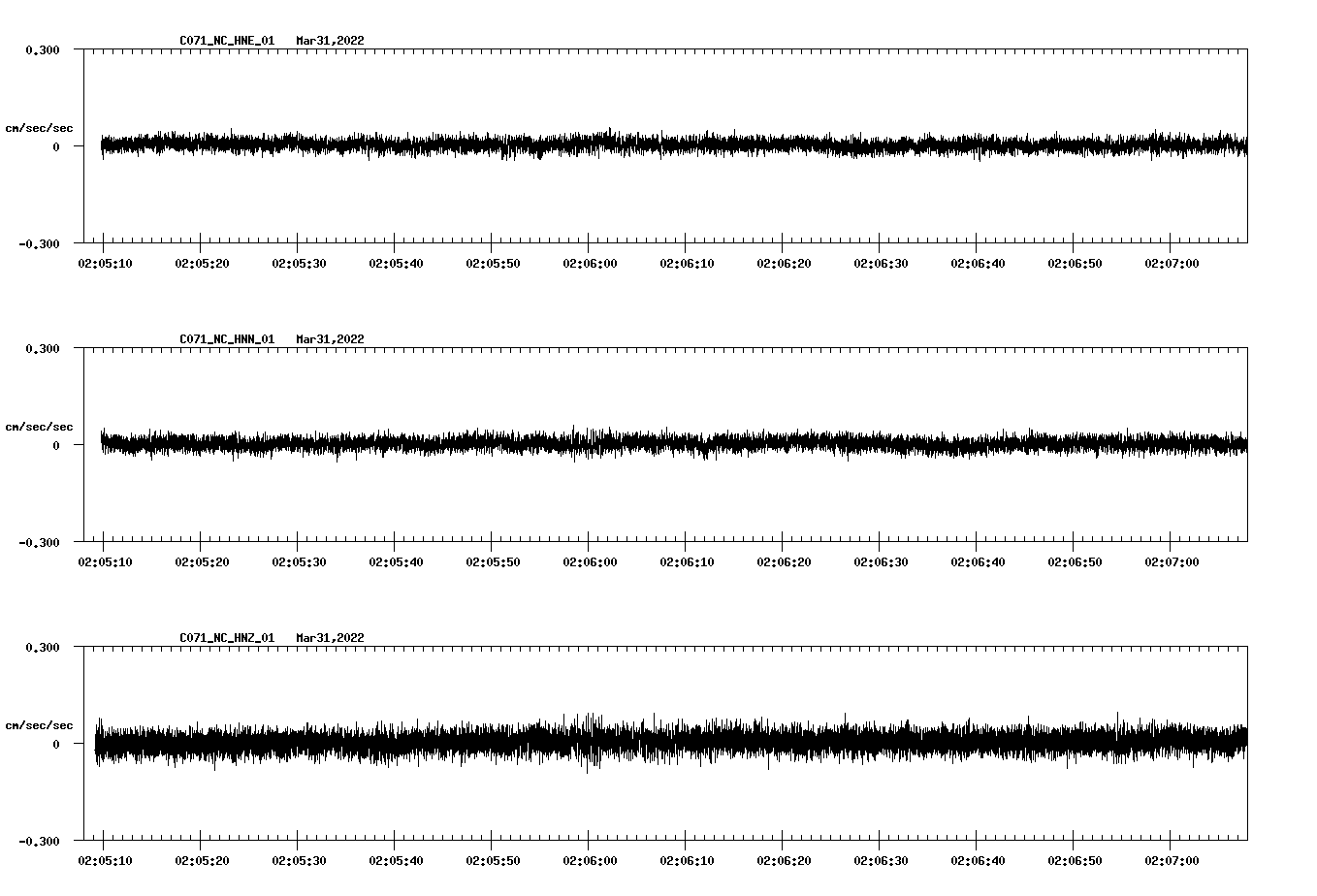Click 02:05:10 time label under the HNE plot
Viewport: 1317px width, 896px height.
(105, 264)
